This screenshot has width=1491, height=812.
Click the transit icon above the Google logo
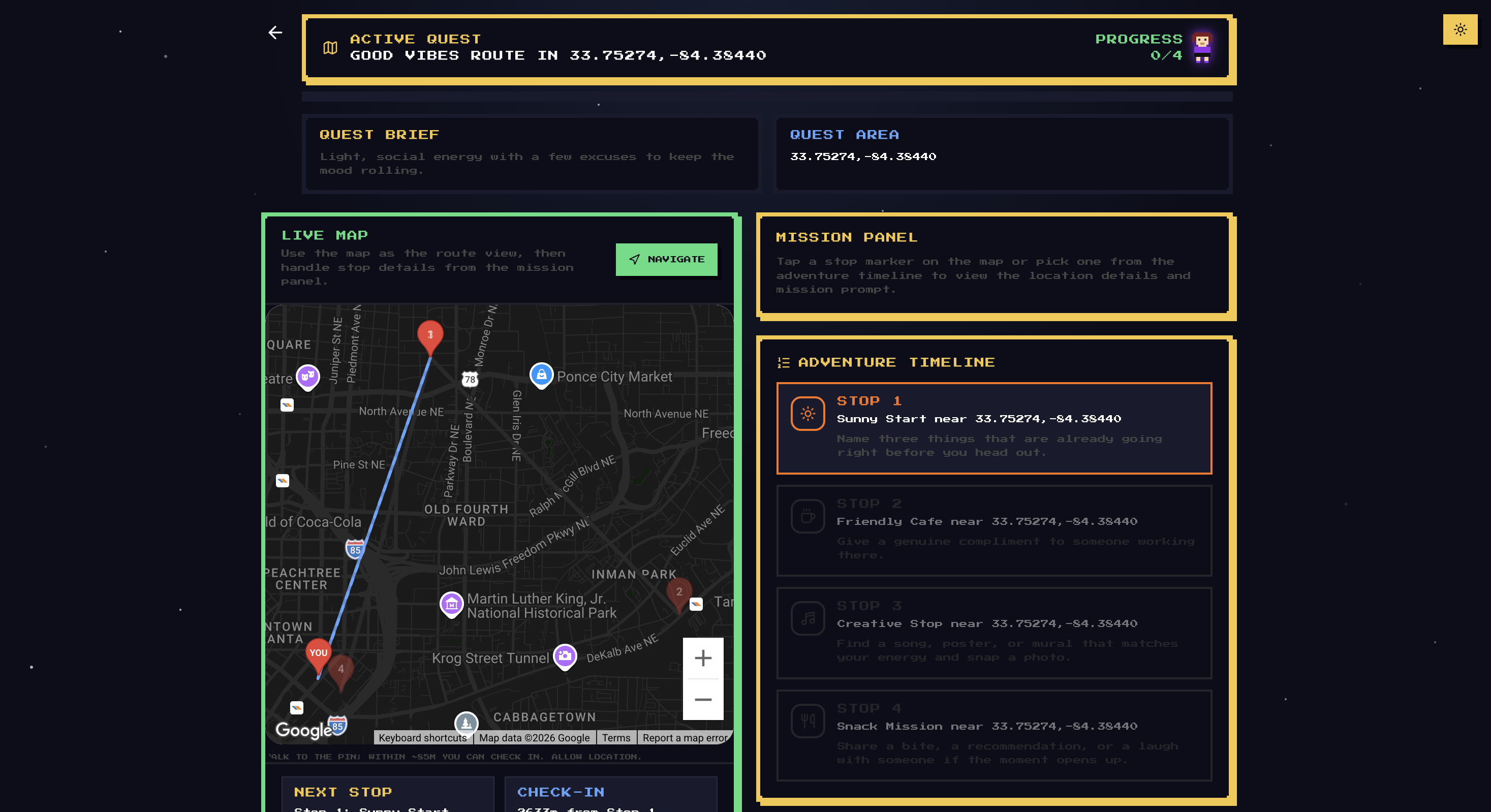pos(296,707)
